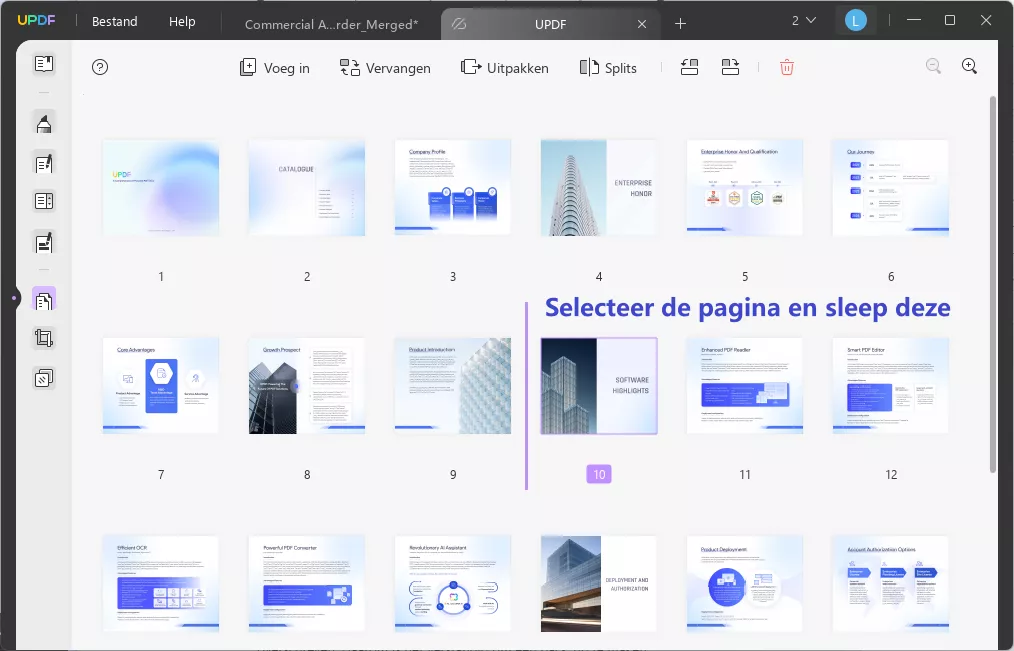The height and width of the screenshot is (651, 1014).
Task: Select page 3 Company Profile thumbnail
Action: [x=453, y=187]
